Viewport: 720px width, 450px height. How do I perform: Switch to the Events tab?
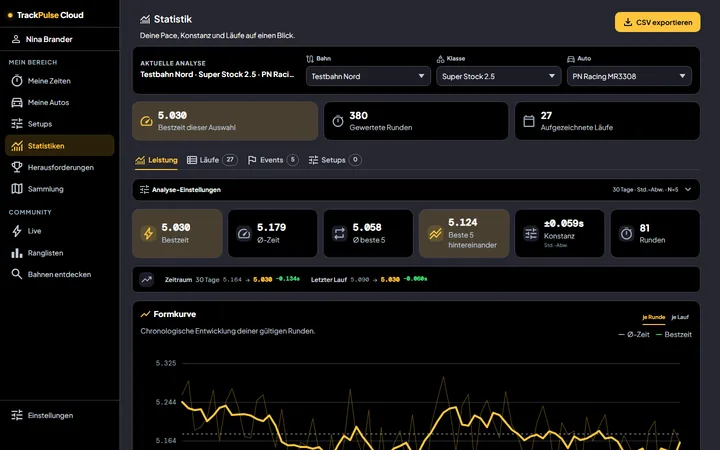tap(273, 160)
